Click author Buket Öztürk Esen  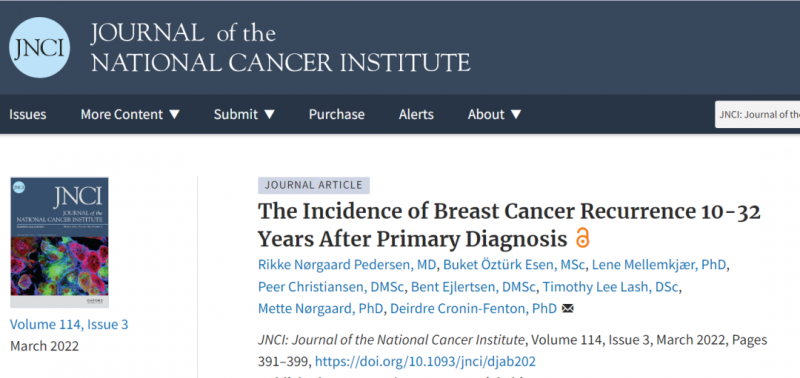click(516, 265)
